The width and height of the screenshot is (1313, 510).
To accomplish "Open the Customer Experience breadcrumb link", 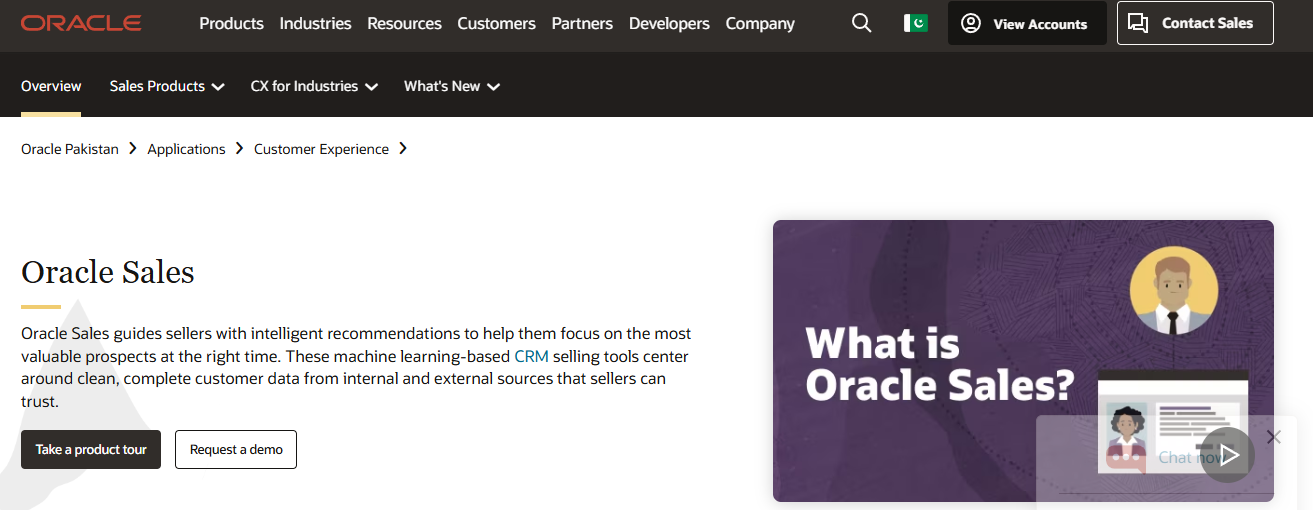I will 321,149.
